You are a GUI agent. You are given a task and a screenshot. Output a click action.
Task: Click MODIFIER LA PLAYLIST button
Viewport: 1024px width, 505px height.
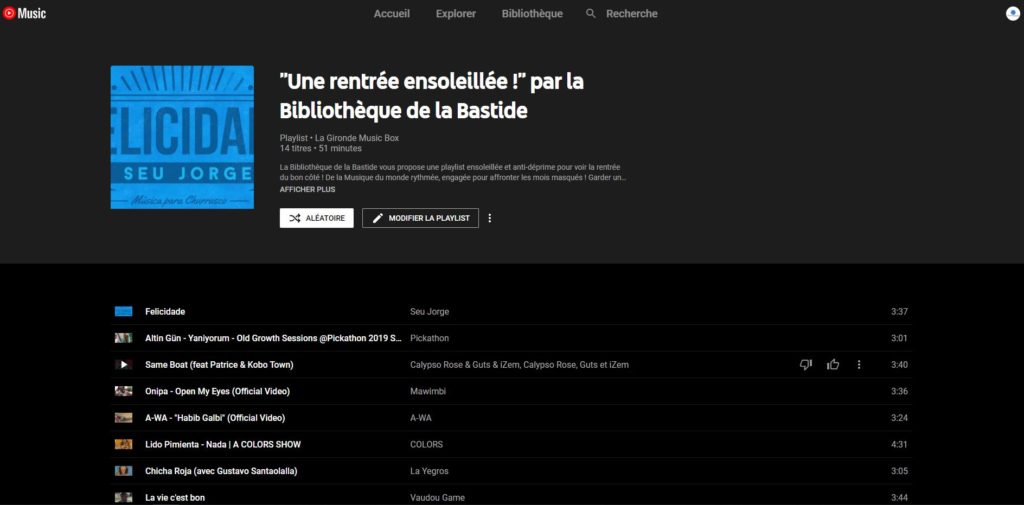click(421, 218)
